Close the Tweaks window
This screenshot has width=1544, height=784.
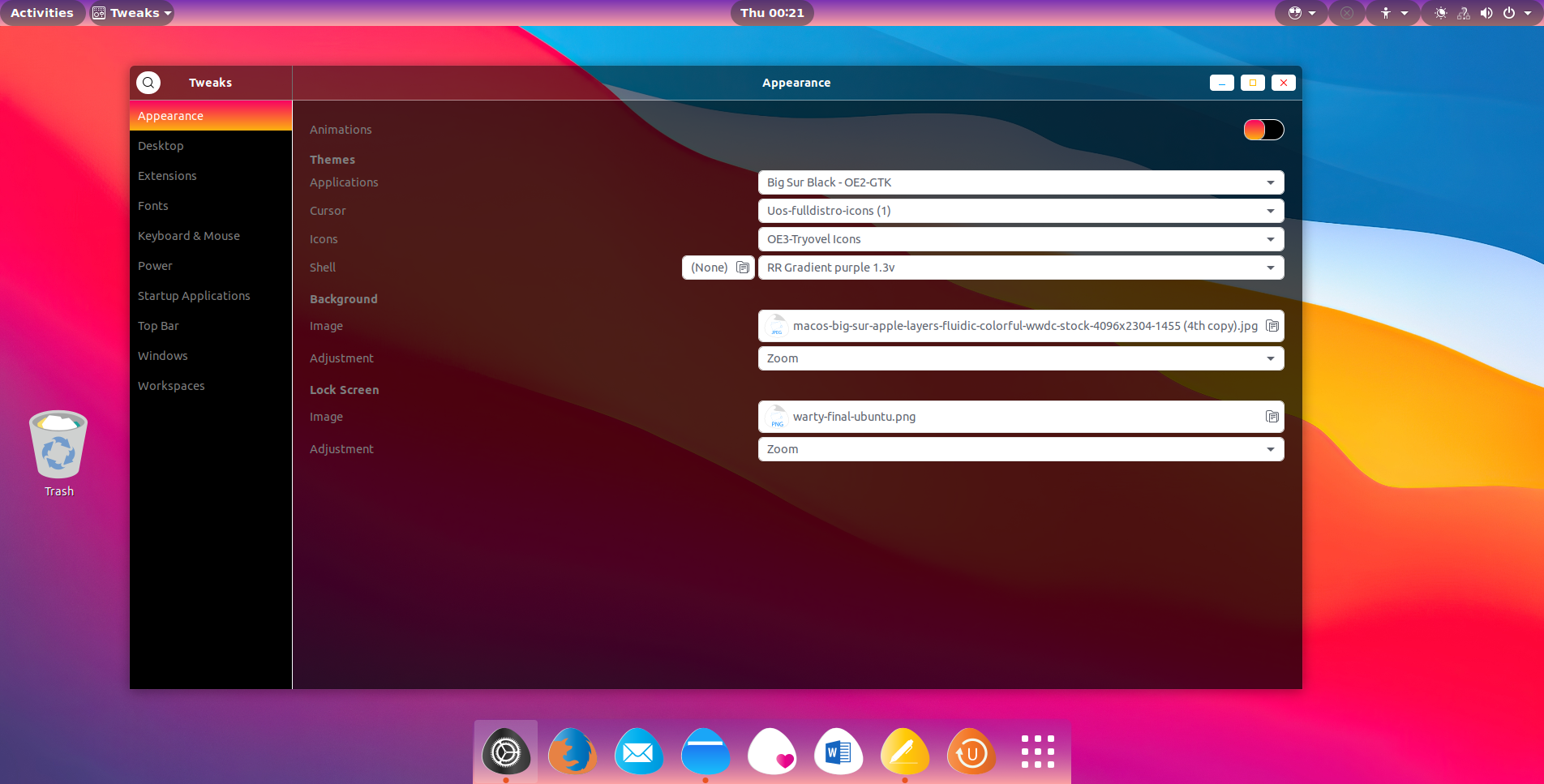(1284, 83)
